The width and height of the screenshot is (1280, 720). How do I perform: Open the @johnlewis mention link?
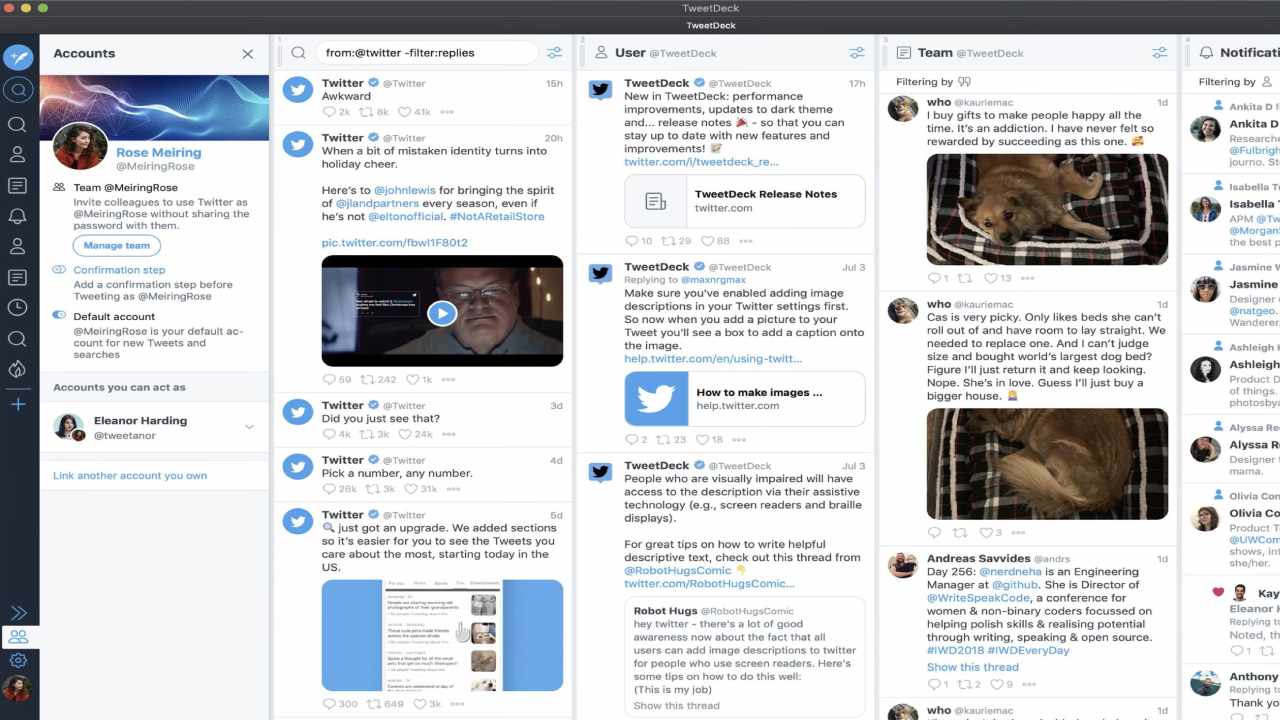pos(405,190)
